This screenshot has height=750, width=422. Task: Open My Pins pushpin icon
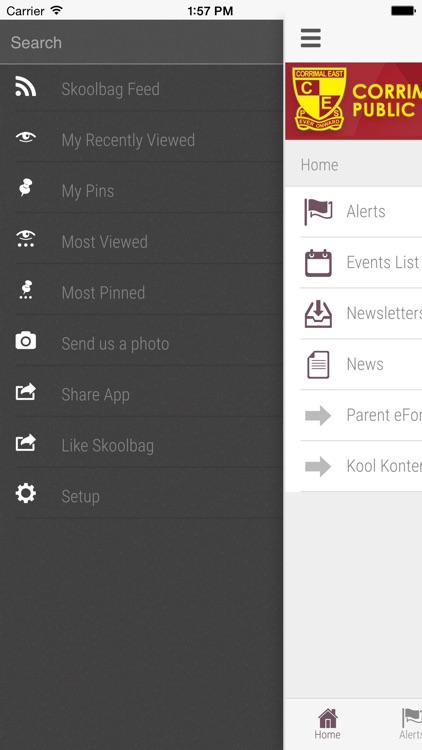click(25, 188)
